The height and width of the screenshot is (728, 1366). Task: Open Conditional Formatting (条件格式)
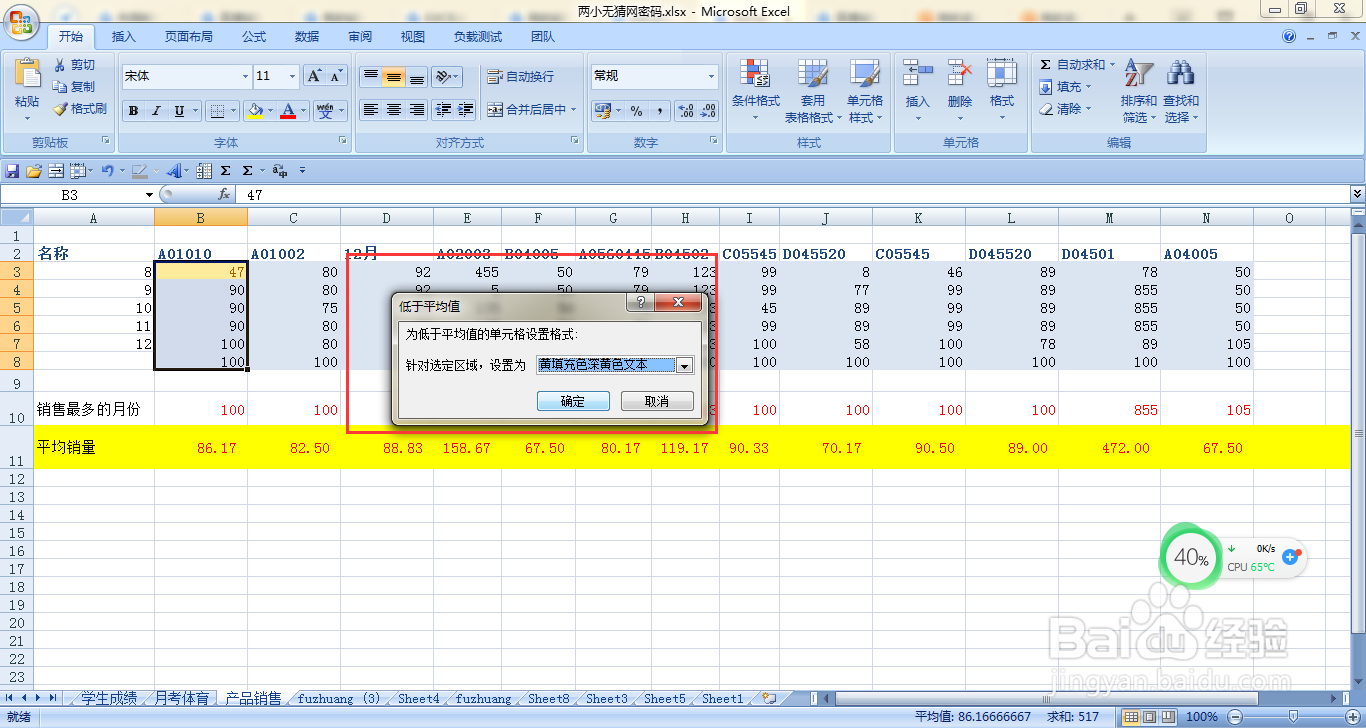755,91
